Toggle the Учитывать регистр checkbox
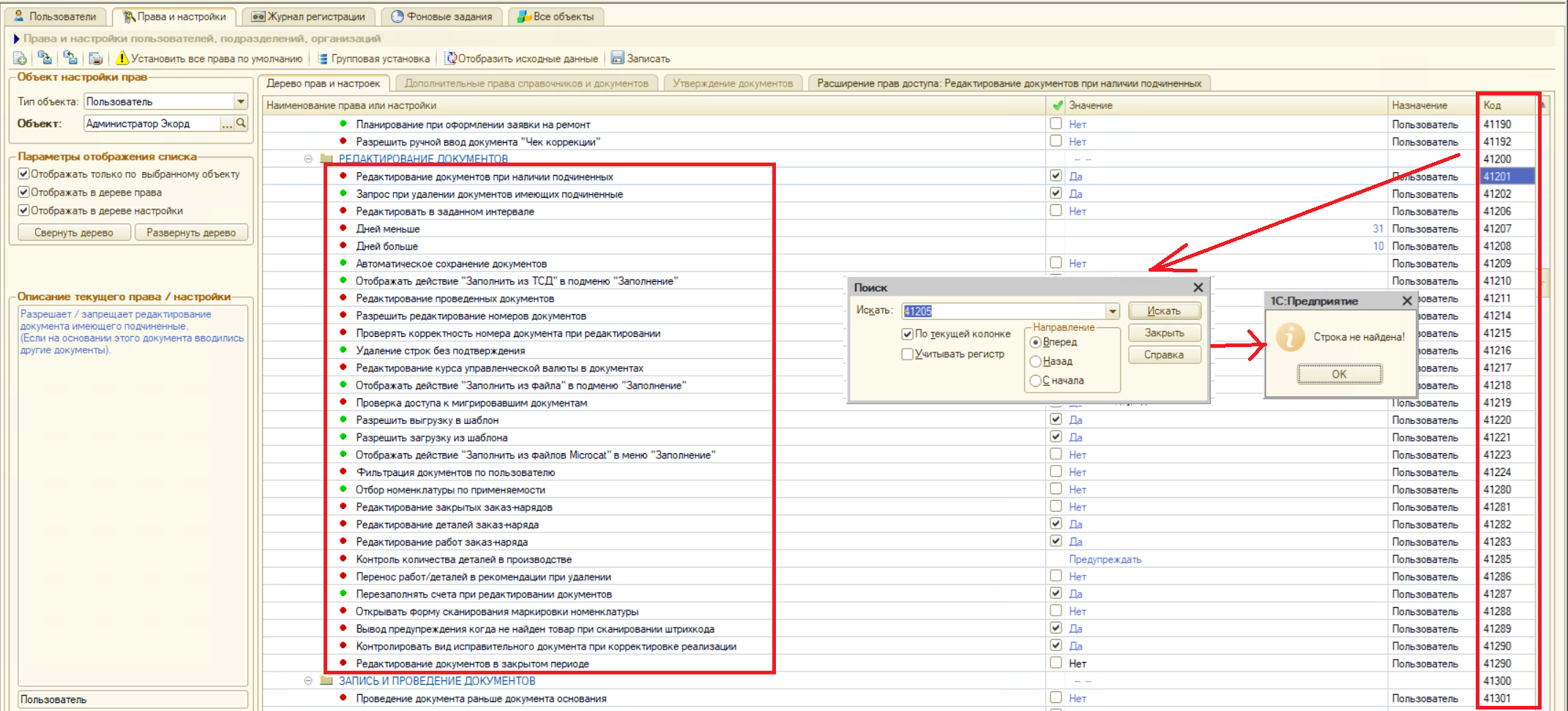The image size is (1568, 711). [x=908, y=354]
